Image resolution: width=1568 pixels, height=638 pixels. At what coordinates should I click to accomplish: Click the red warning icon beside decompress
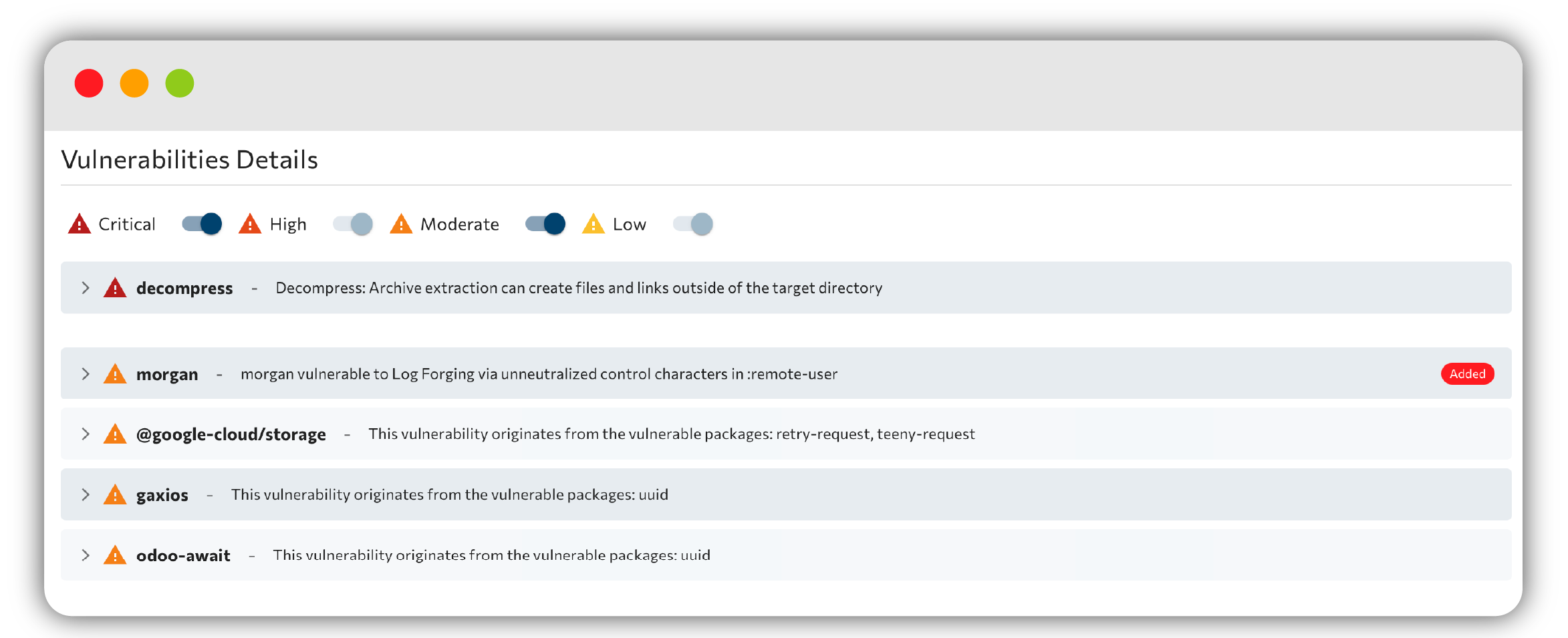tap(115, 288)
